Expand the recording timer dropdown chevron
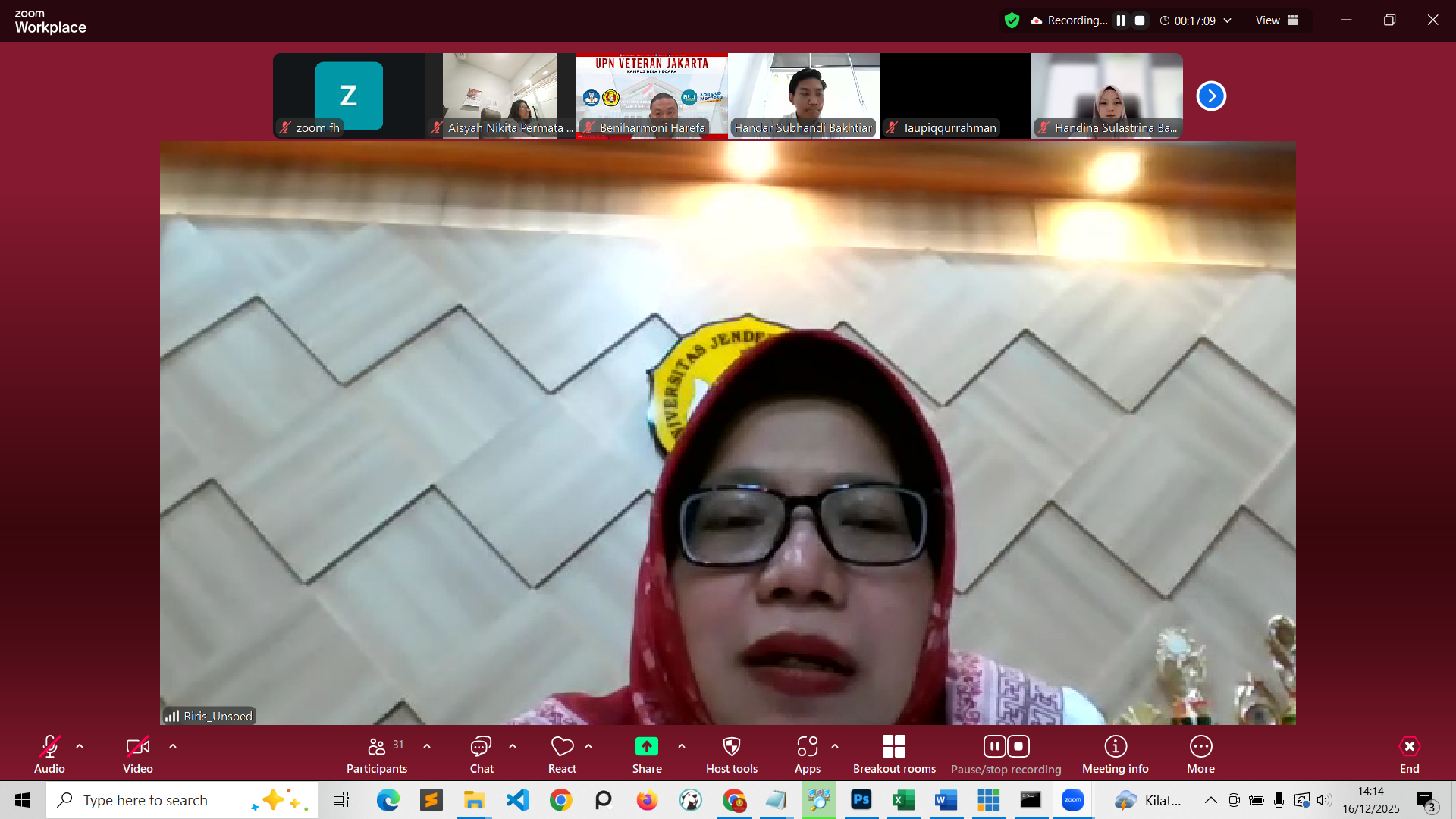1456x819 pixels. 1227,20
